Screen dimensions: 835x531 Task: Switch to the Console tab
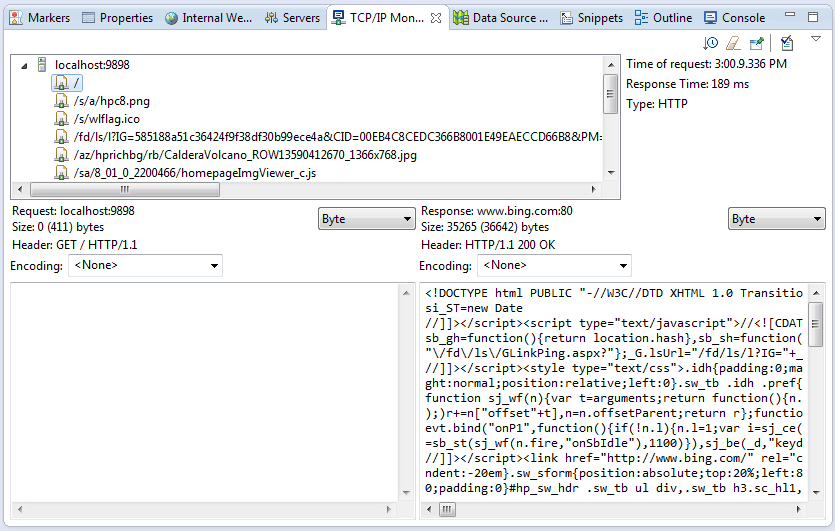point(734,18)
